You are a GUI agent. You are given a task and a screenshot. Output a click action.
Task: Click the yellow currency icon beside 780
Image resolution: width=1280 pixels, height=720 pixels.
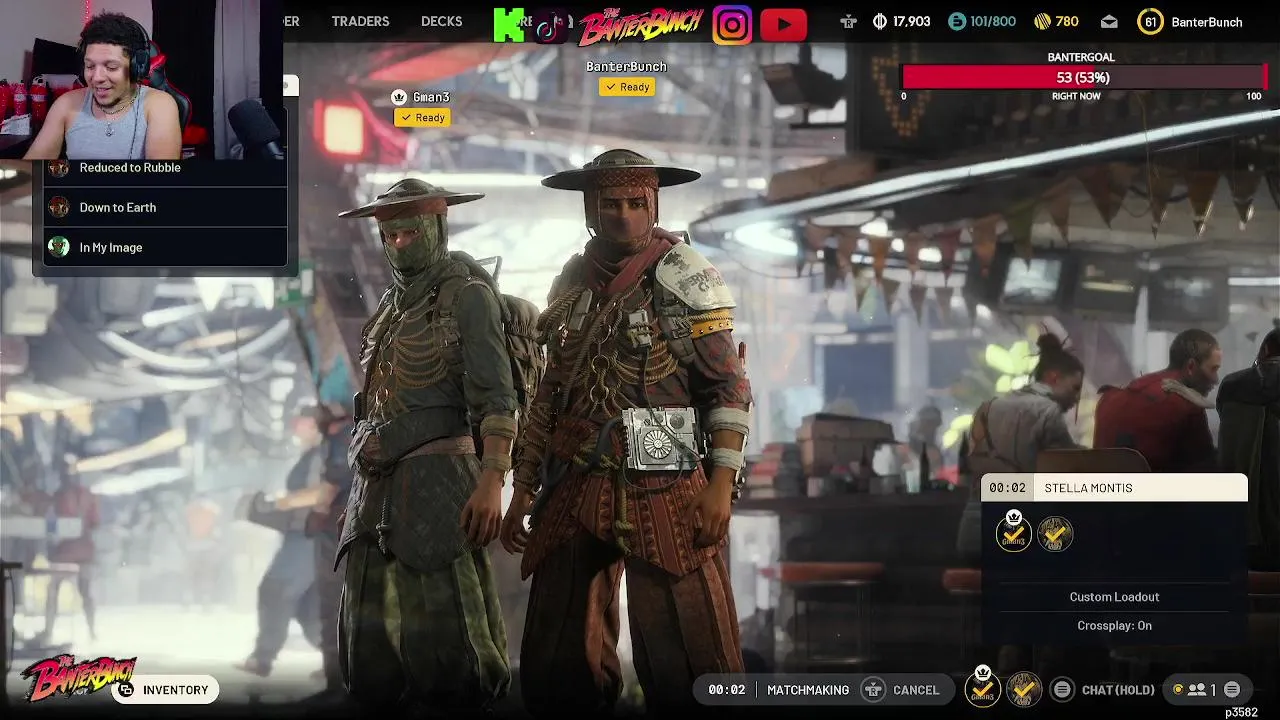pyautogui.click(x=1042, y=22)
